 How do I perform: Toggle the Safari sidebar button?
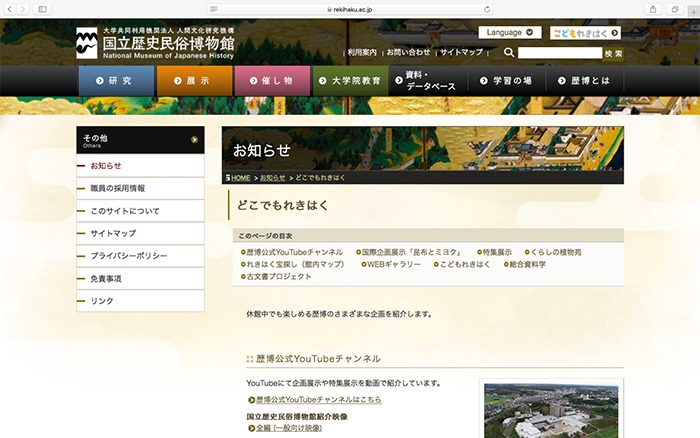pyautogui.click(x=42, y=9)
